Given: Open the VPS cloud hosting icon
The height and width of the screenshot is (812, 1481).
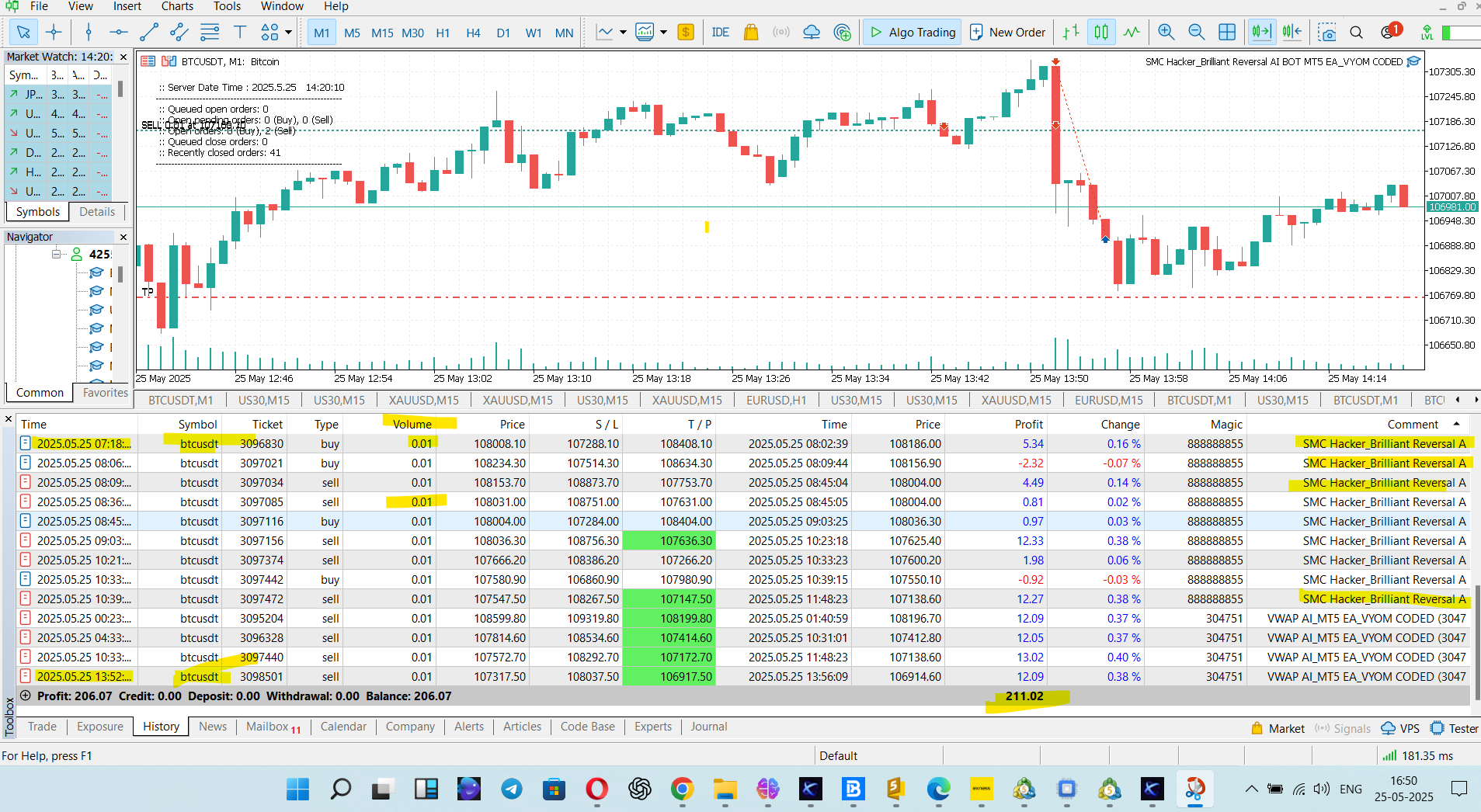Looking at the screenshot, I should click(x=812, y=33).
